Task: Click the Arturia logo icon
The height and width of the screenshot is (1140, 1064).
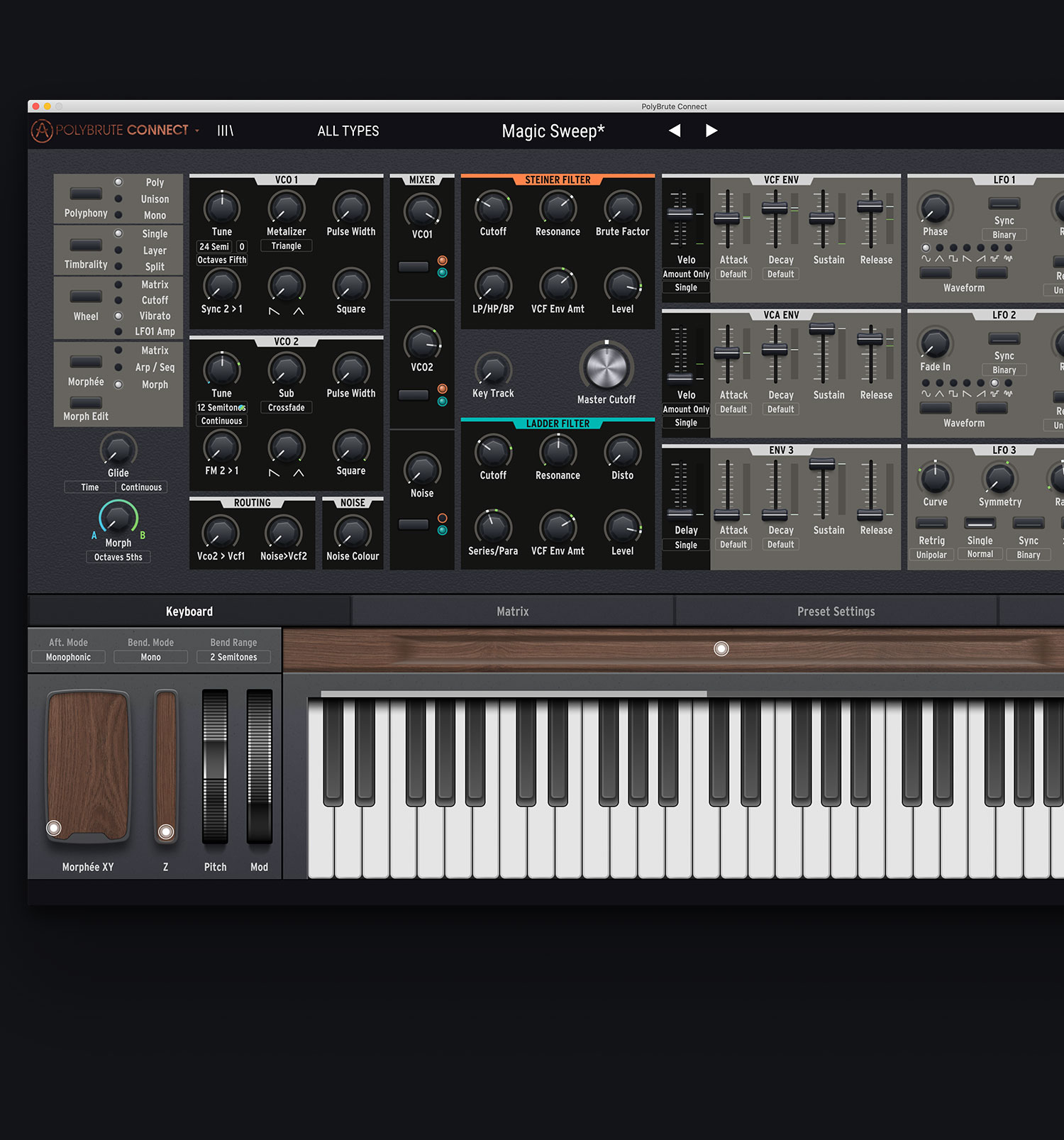Action: pyautogui.click(x=42, y=131)
